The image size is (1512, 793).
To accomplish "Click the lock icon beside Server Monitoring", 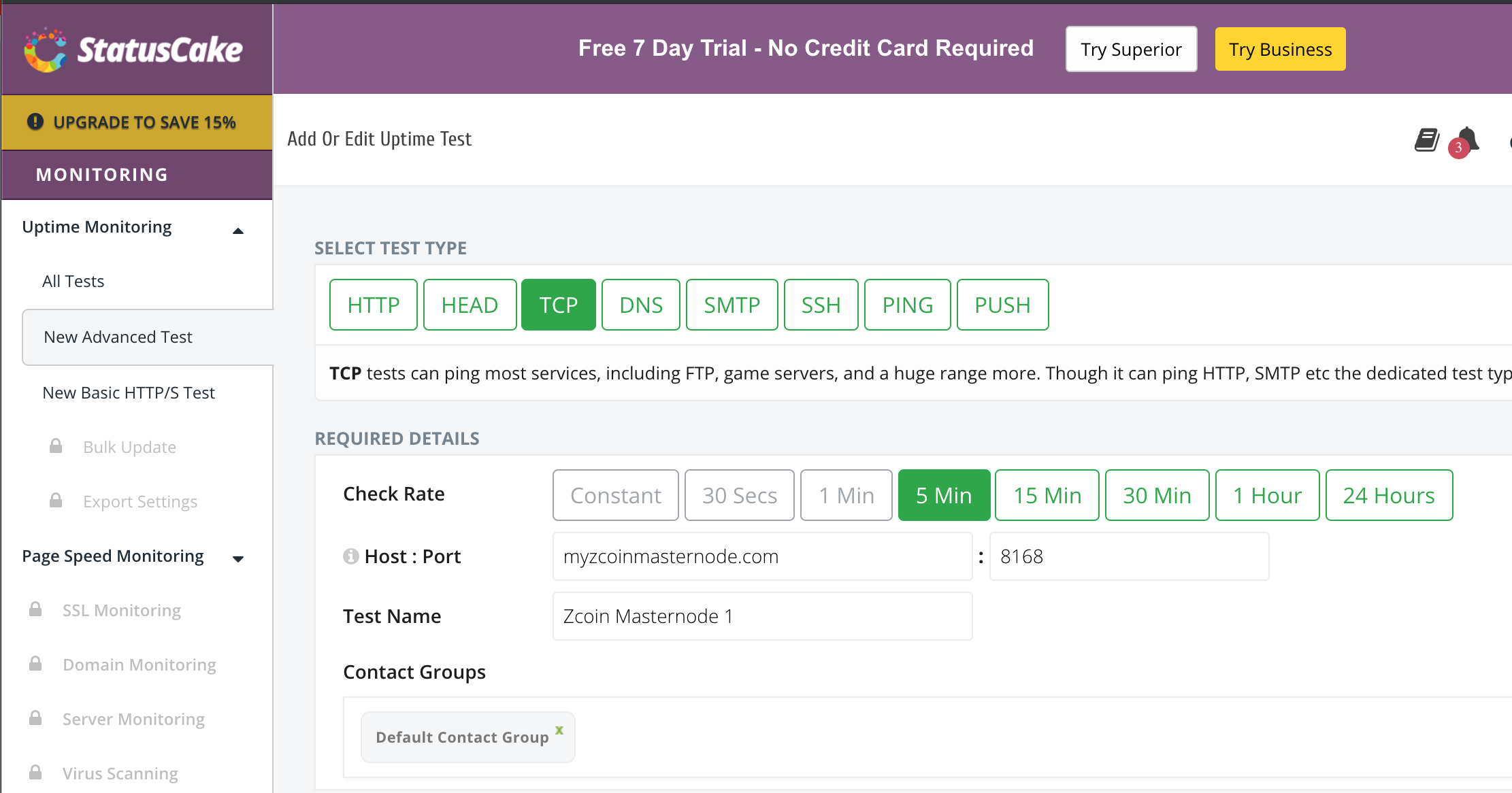I will [x=35, y=718].
